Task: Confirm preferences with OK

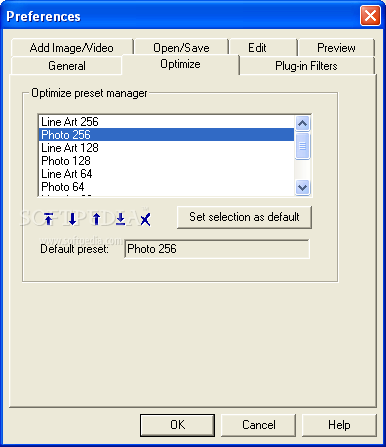Action: coord(177,425)
